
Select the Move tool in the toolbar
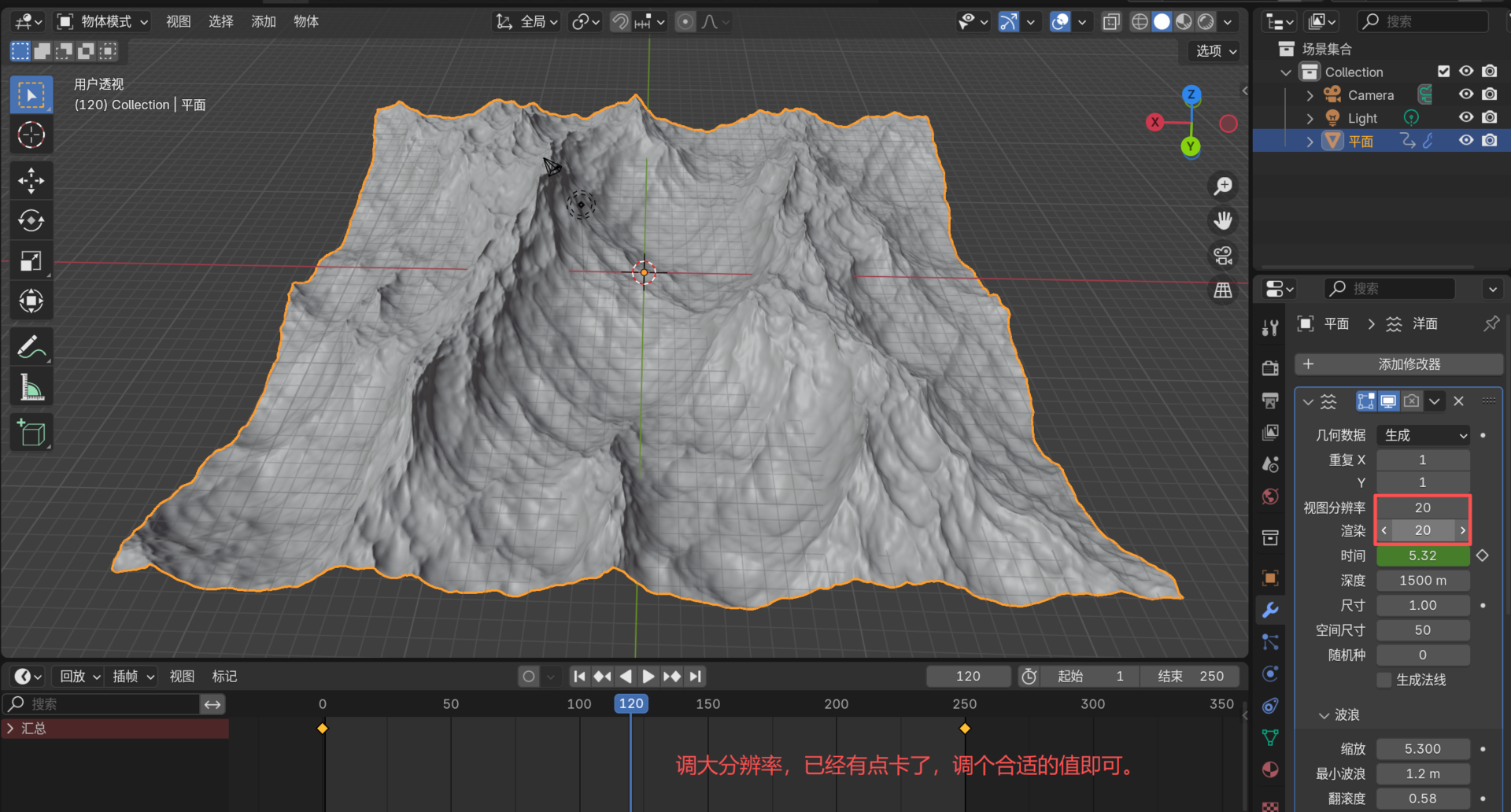pos(31,180)
